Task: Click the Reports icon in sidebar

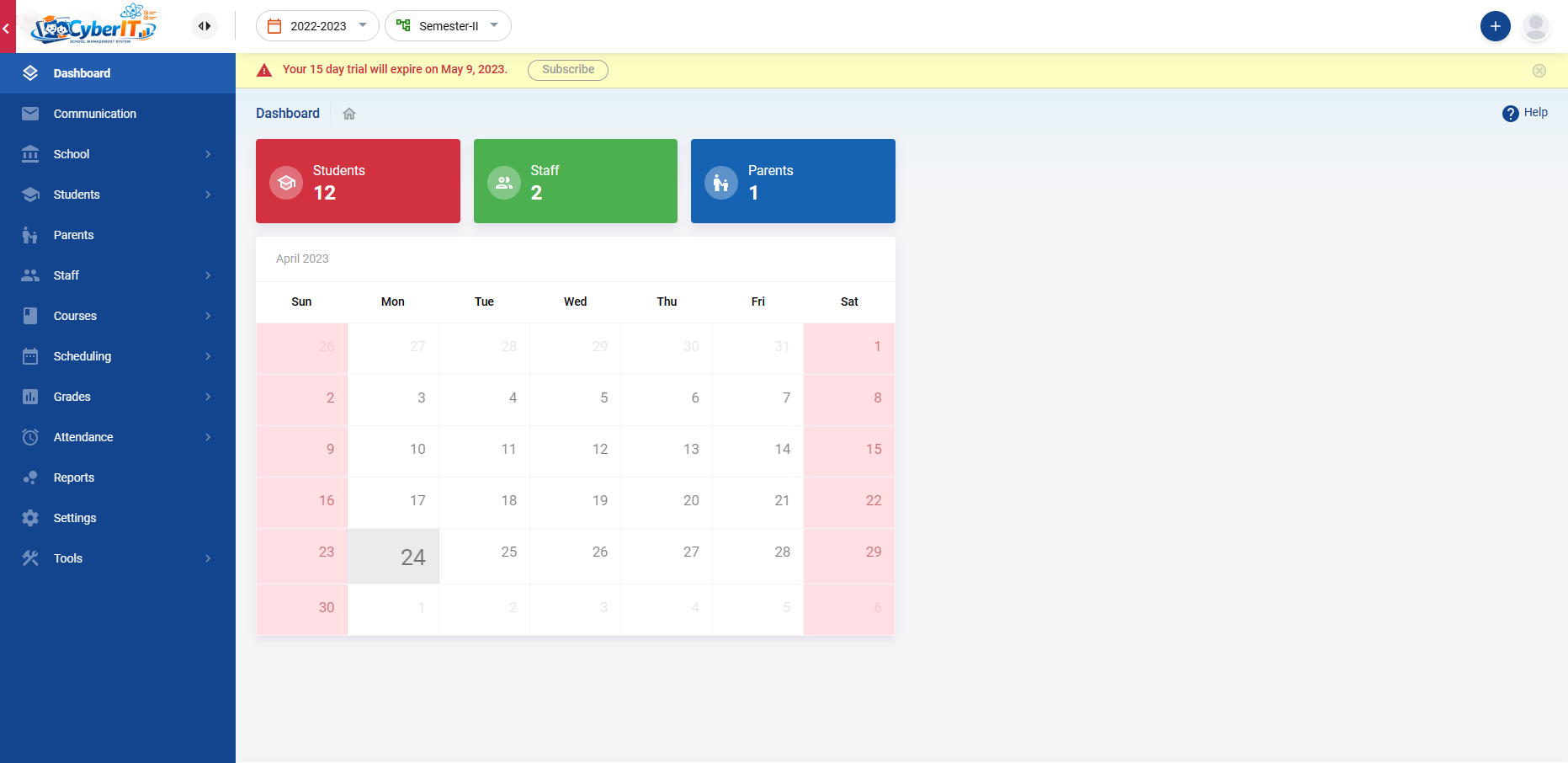Action: tap(30, 478)
